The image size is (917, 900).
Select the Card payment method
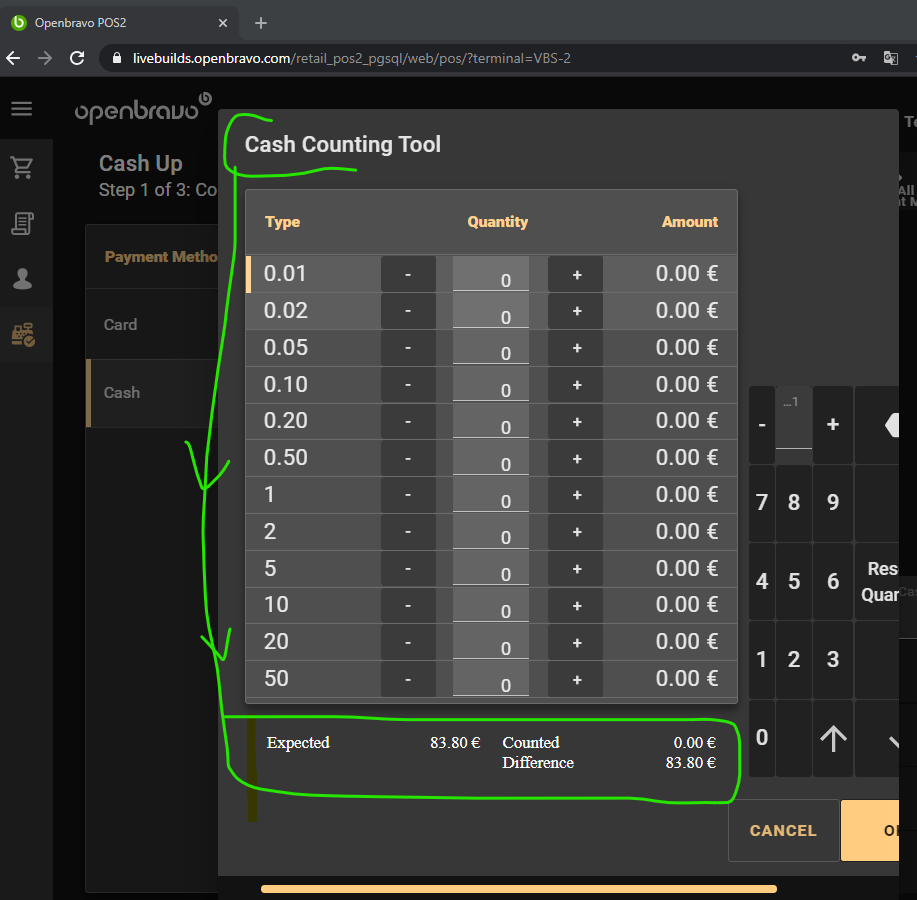coord(150,325)
